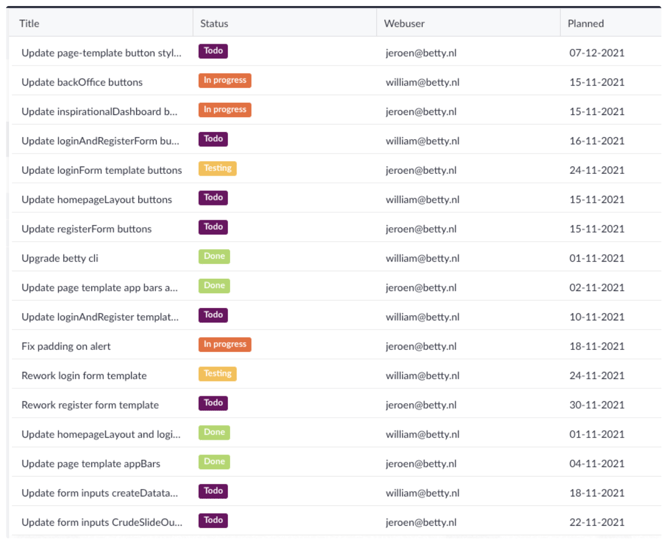Open 'Update page template appBars' row
Viewport: 670px width, 545px height.
click(336, 464)
